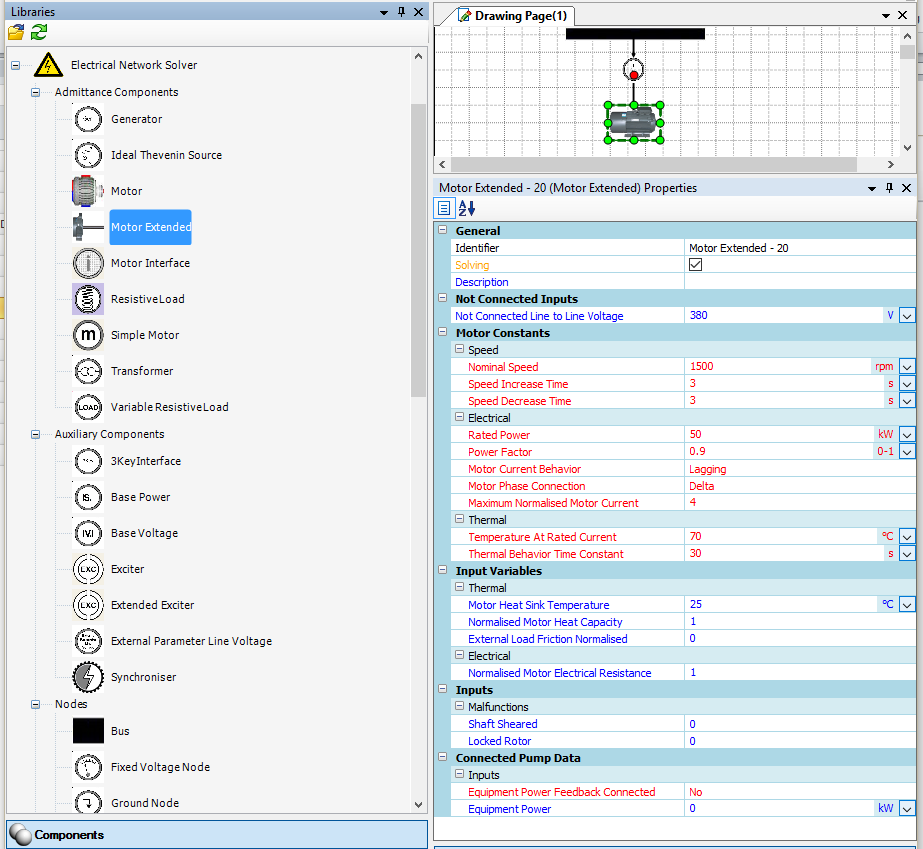
Task: Collapse the Admittance Components tree node
Action: (x=36, y=93)
